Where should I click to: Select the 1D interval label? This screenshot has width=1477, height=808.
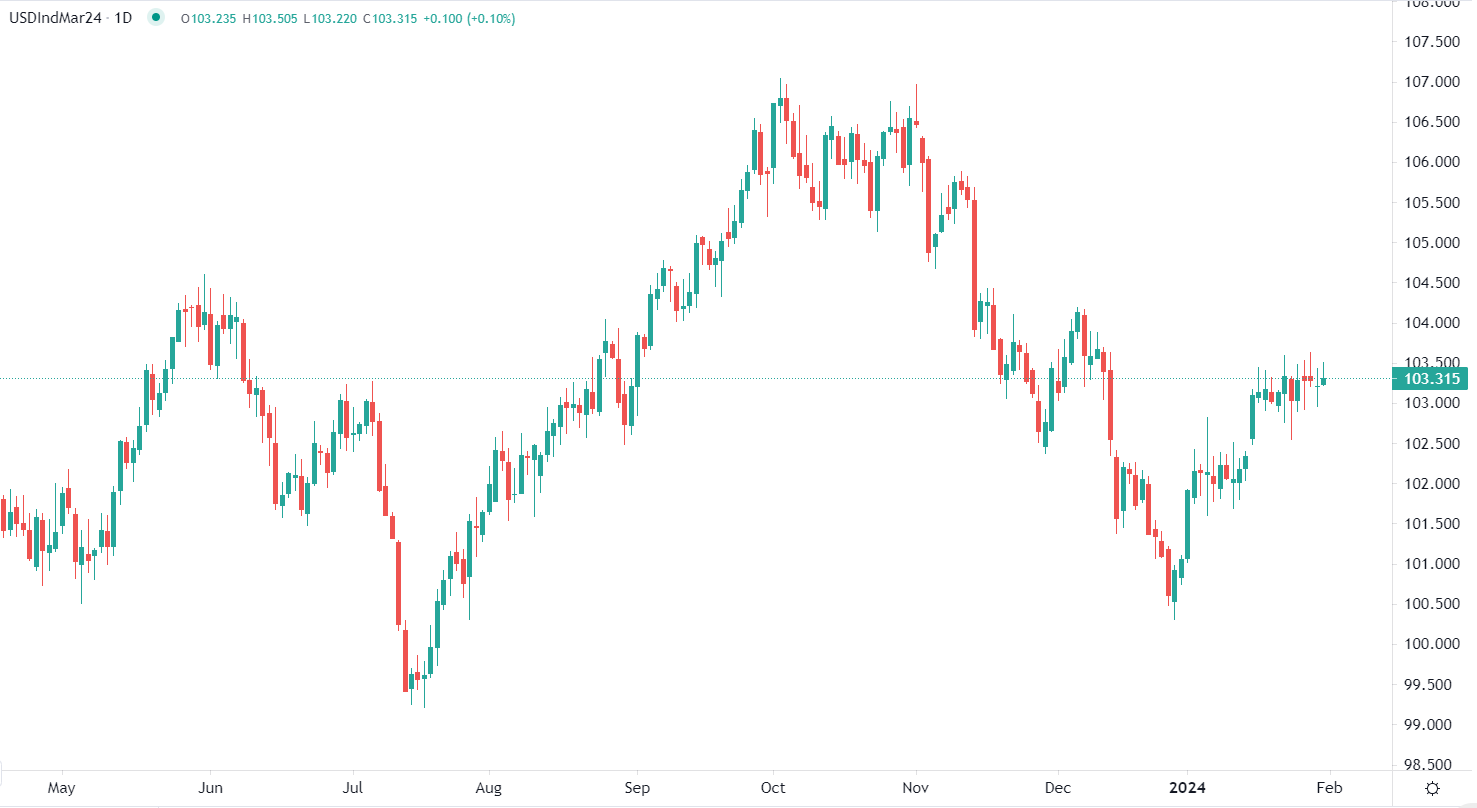[124, 18]
